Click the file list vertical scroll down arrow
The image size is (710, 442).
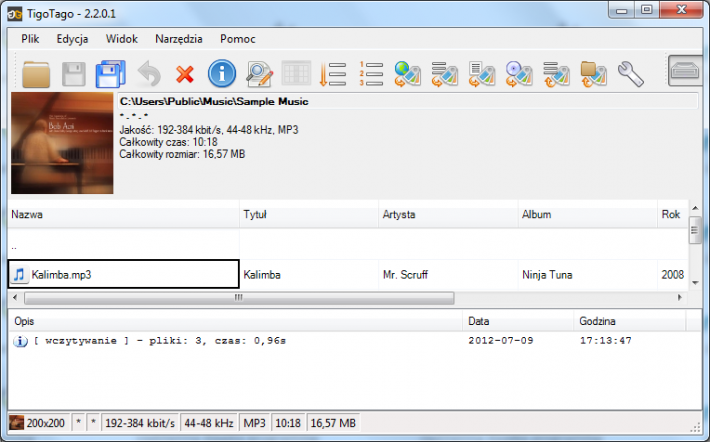click(x=695, y=283)
